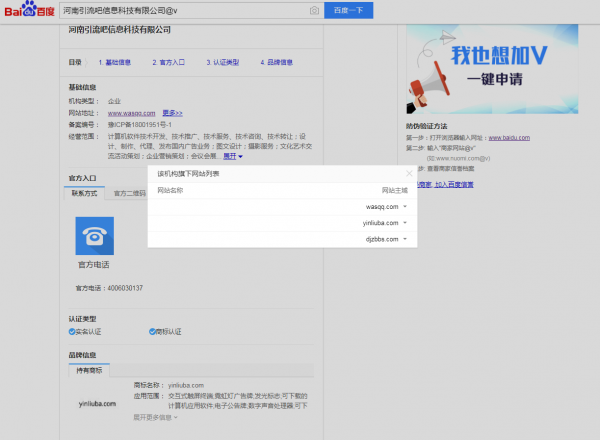Click 我也想加V application banner
600x440 pixels.
[x=492, y=69]
